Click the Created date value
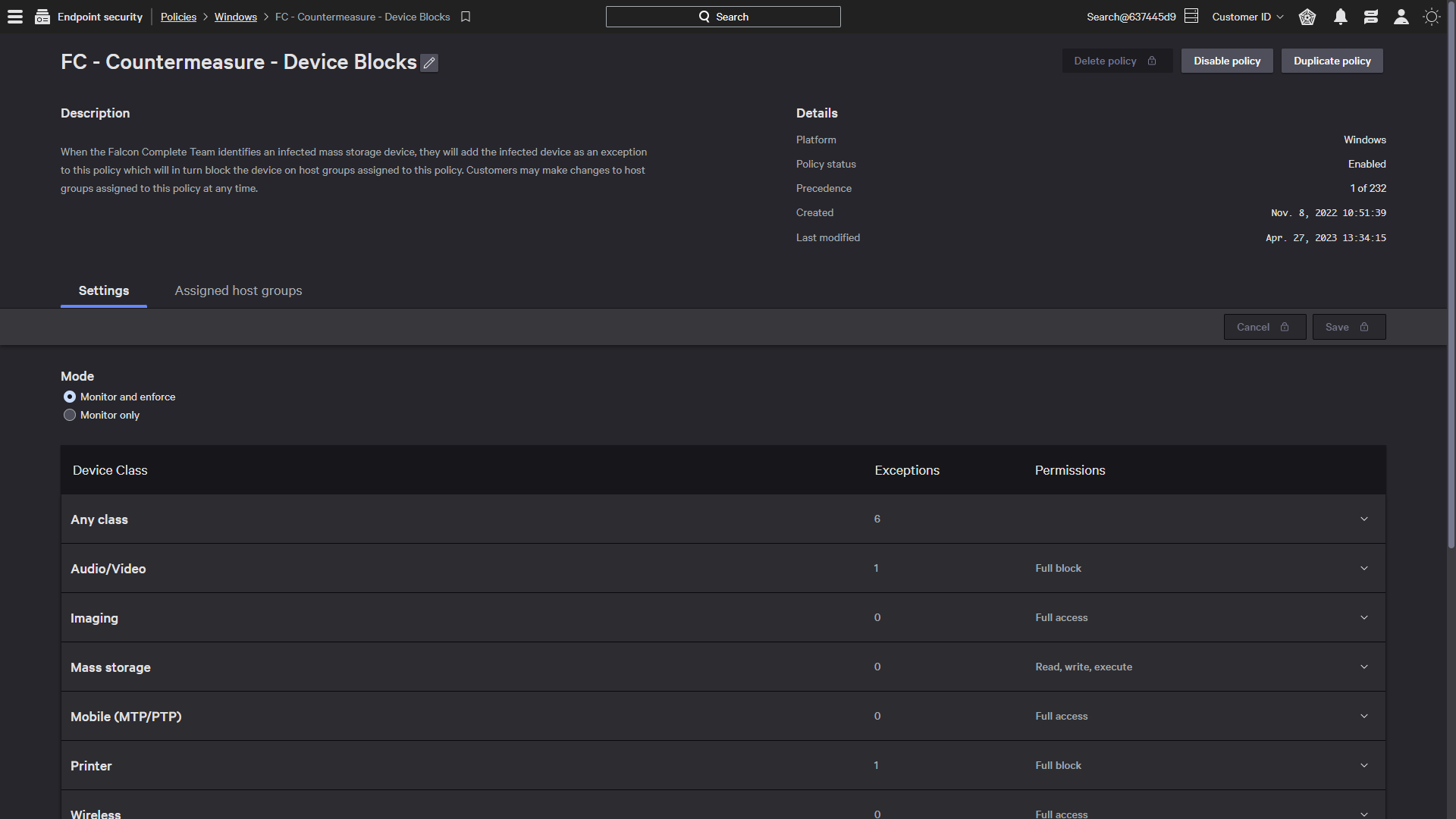Viewport: 1456px width, 819px height. click(x=1329, y=213)
